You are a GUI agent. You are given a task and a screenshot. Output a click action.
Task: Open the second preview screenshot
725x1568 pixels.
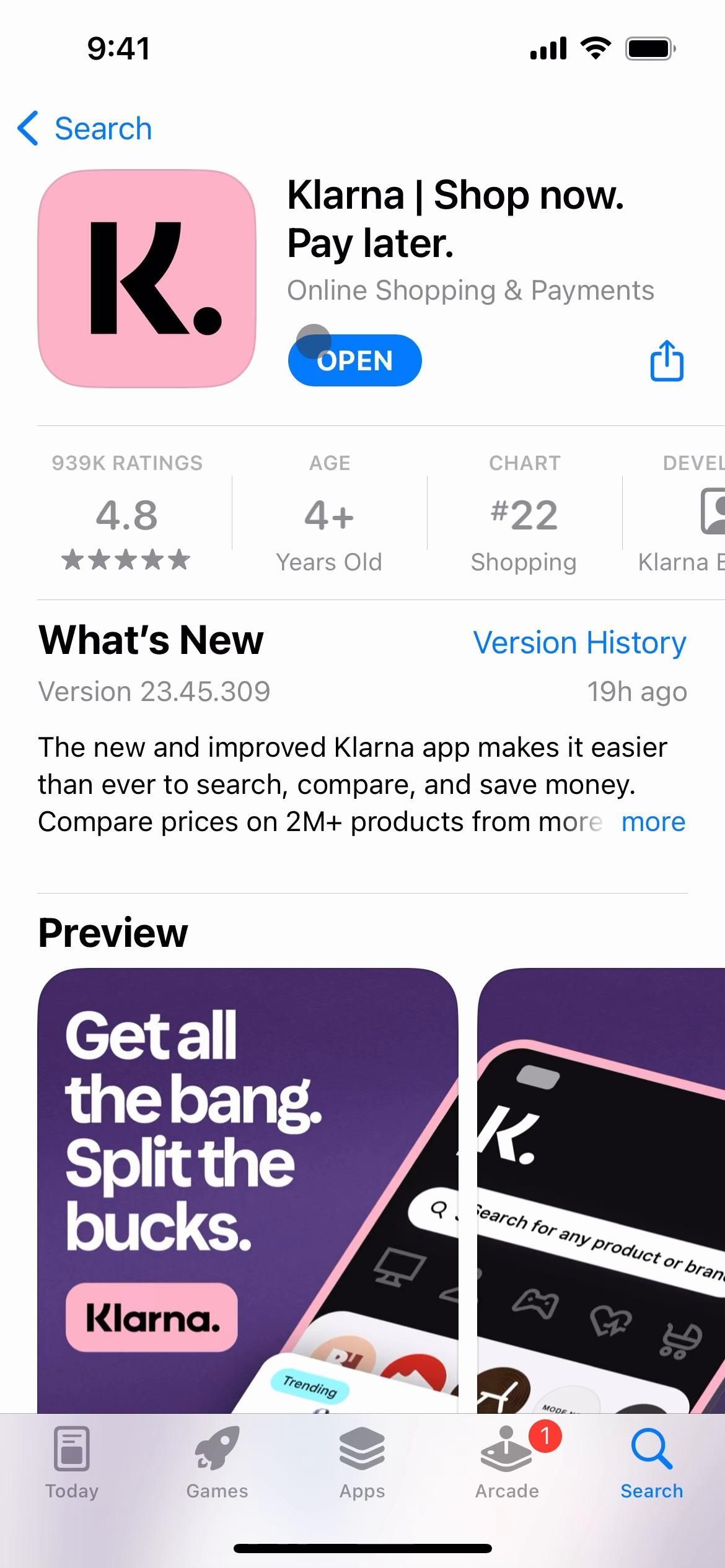pos(601,1190)
